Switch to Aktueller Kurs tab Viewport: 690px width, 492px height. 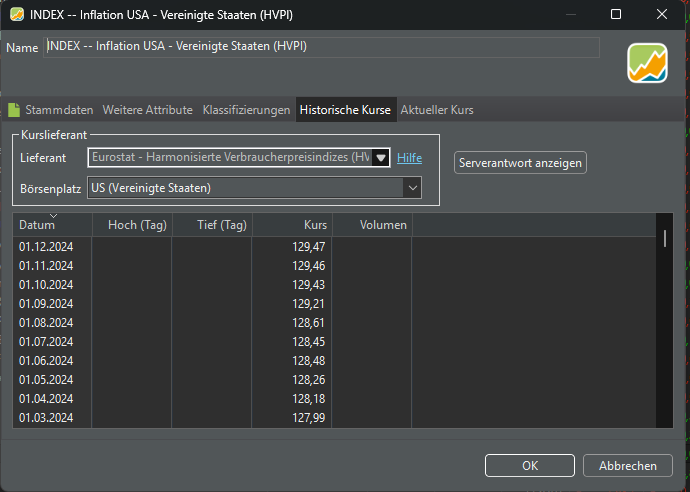(437, 110)
